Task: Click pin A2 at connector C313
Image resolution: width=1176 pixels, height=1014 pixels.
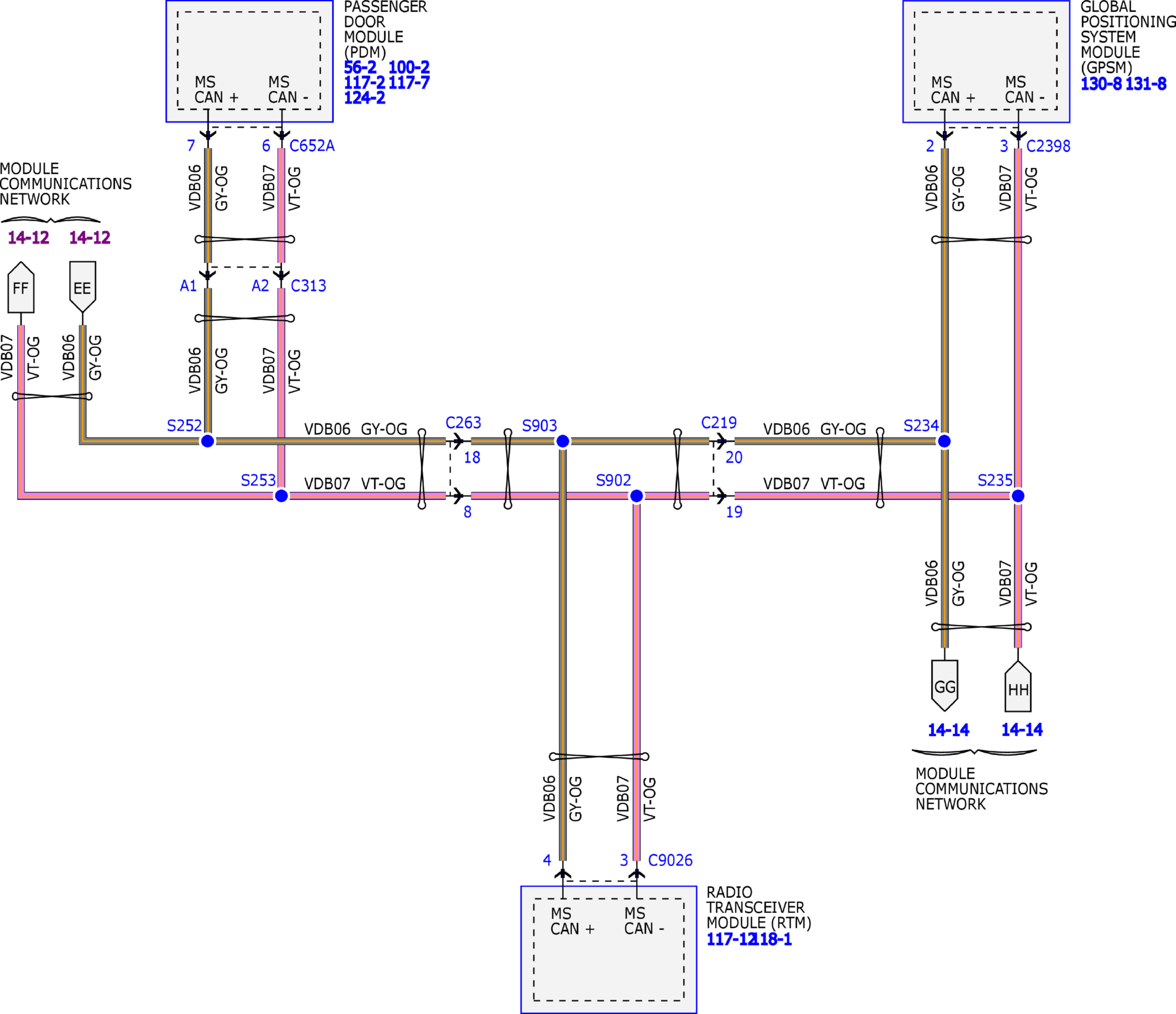Action: (260, 286)
